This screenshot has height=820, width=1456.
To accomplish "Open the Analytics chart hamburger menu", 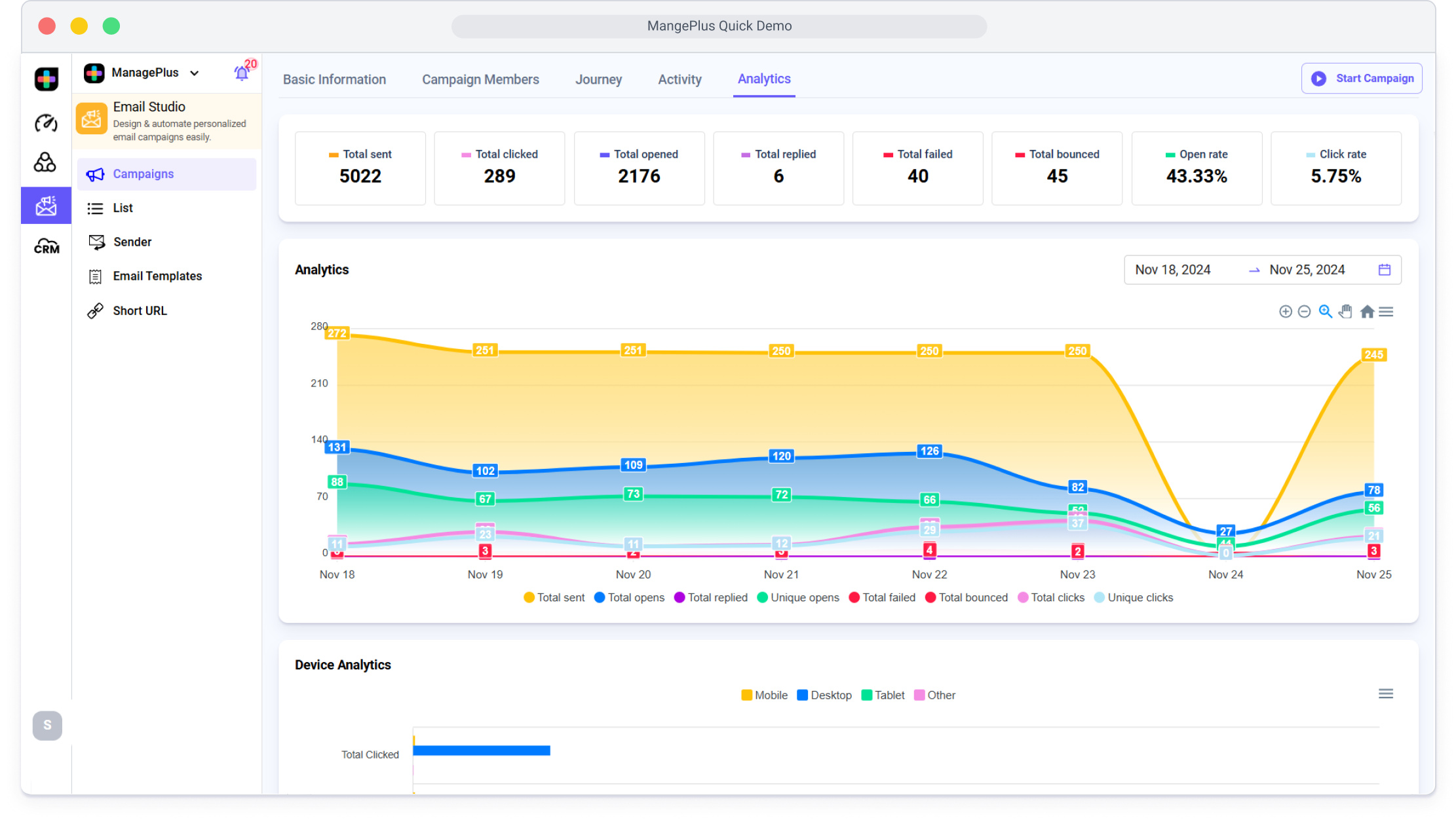I will [1386, 312].
